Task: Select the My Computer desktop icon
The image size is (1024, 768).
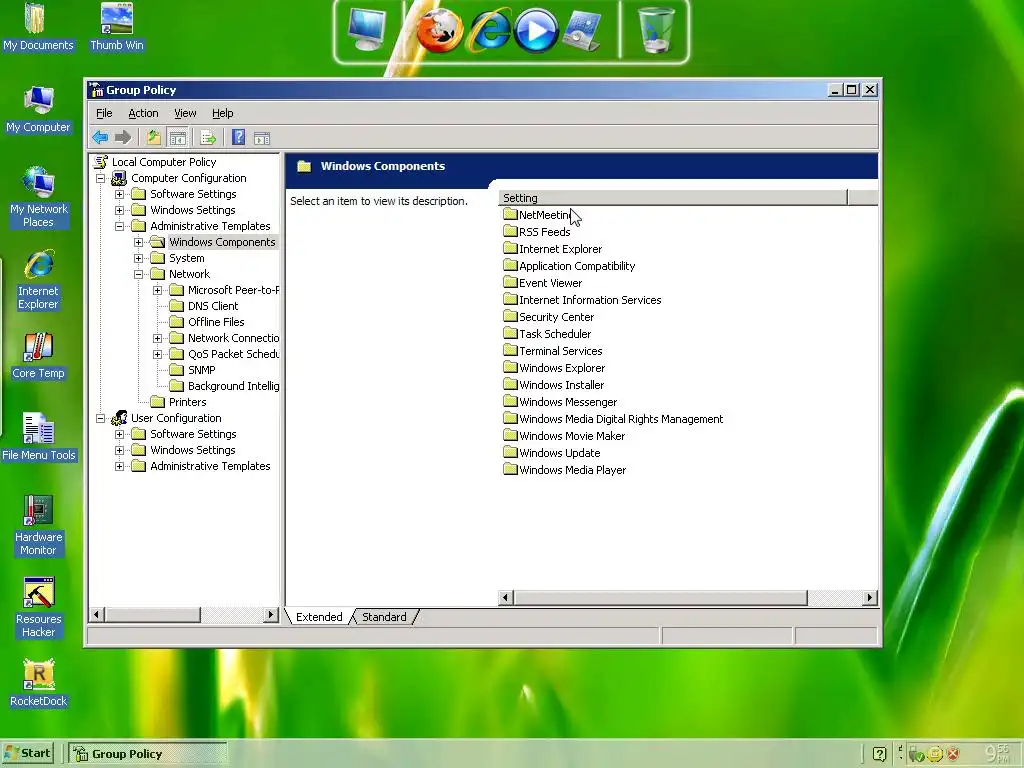Action: (x=38, y=109)
